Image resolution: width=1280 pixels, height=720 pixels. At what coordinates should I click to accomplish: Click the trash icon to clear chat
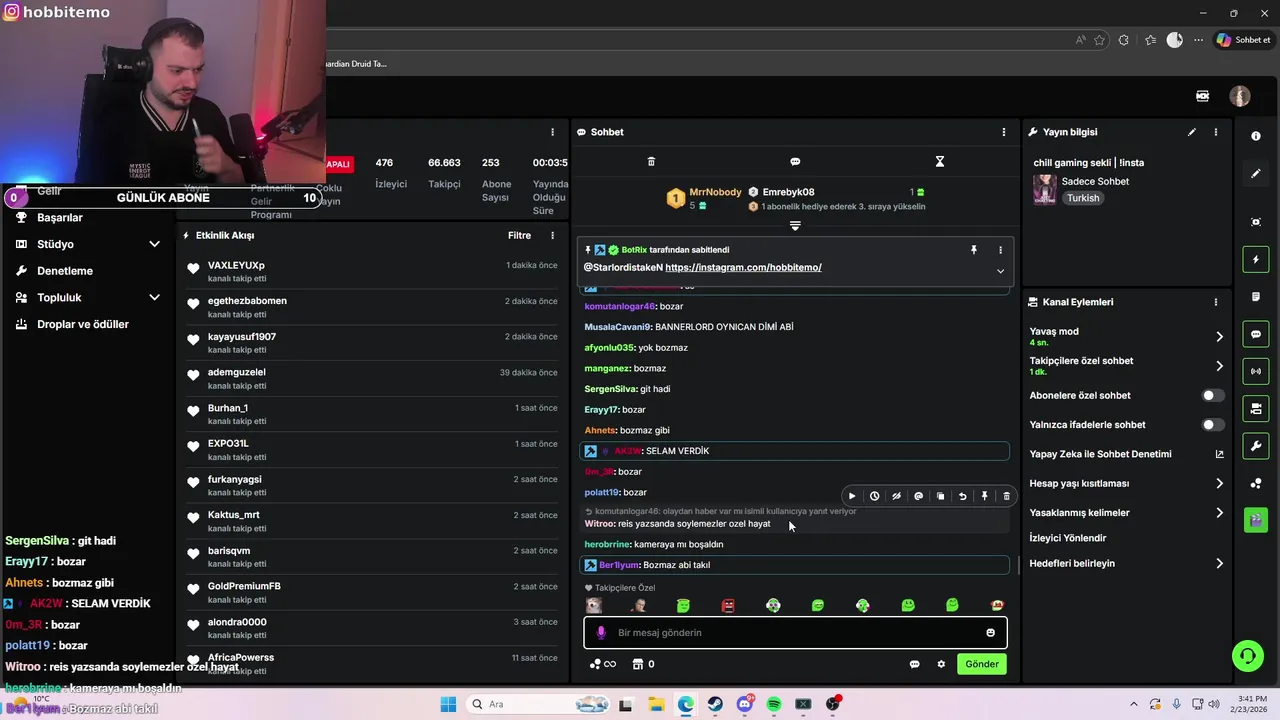pos(651,161)
